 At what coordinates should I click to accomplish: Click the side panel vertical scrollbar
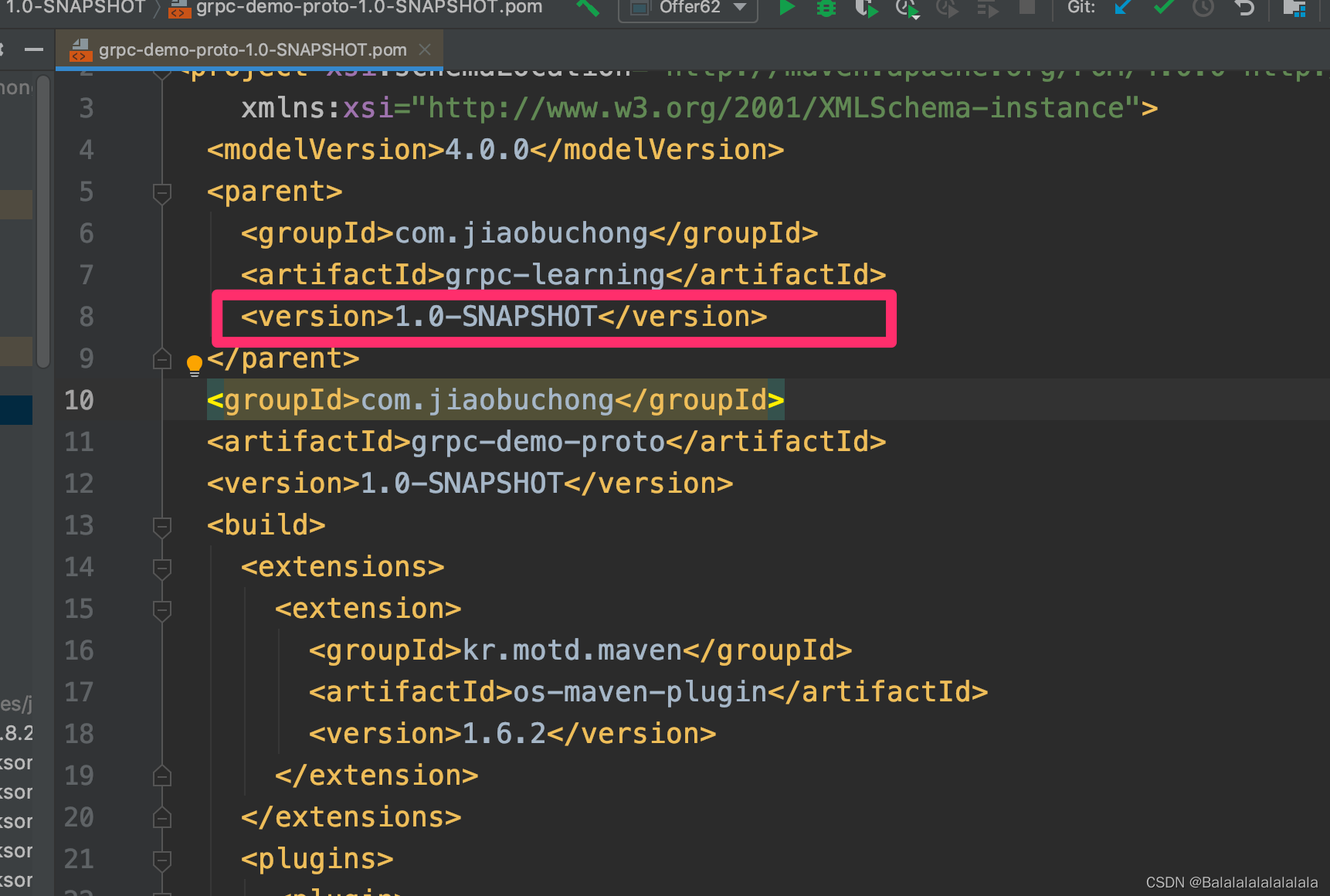click(43, 220)
